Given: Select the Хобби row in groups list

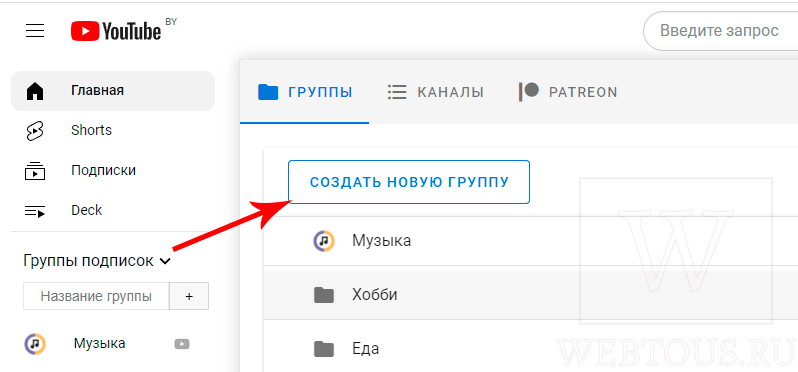Looking at the screenshot, I should pos(531,295).
